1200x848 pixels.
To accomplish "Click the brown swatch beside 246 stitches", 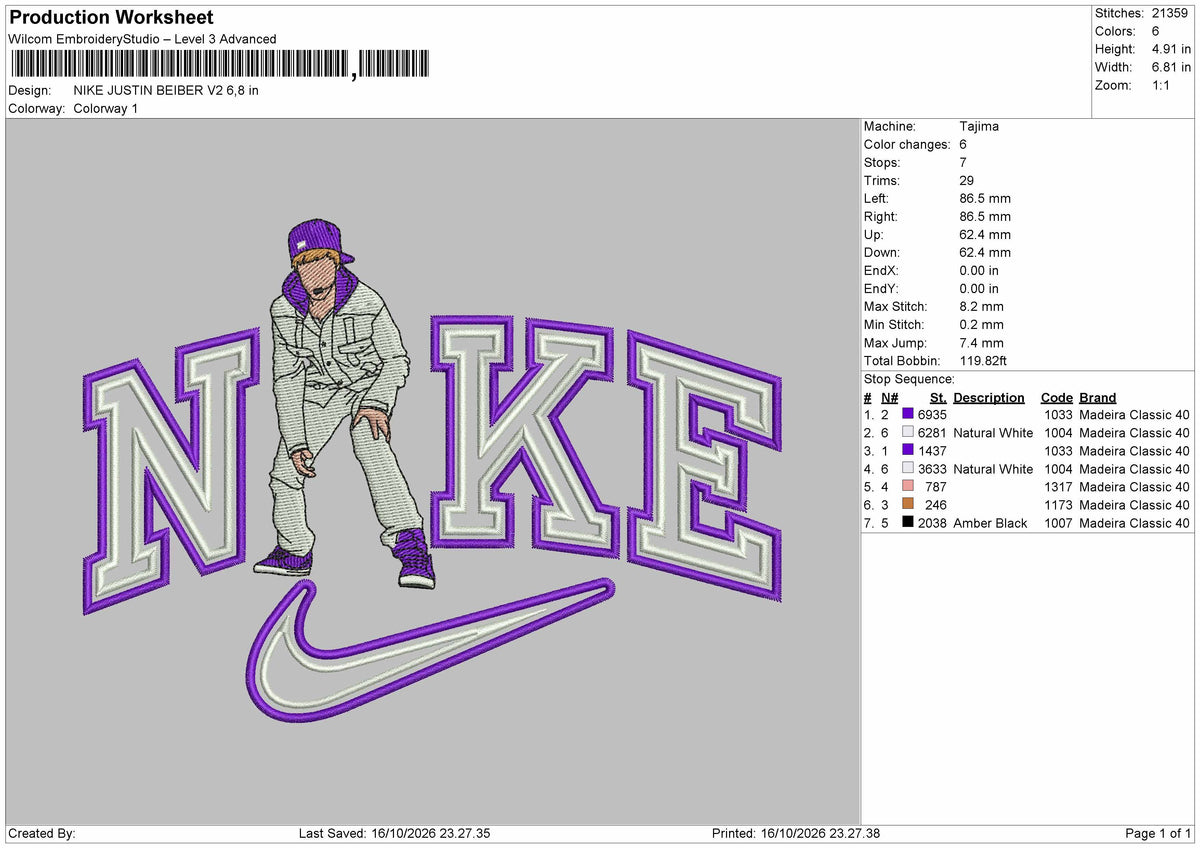I will [908, 505].
